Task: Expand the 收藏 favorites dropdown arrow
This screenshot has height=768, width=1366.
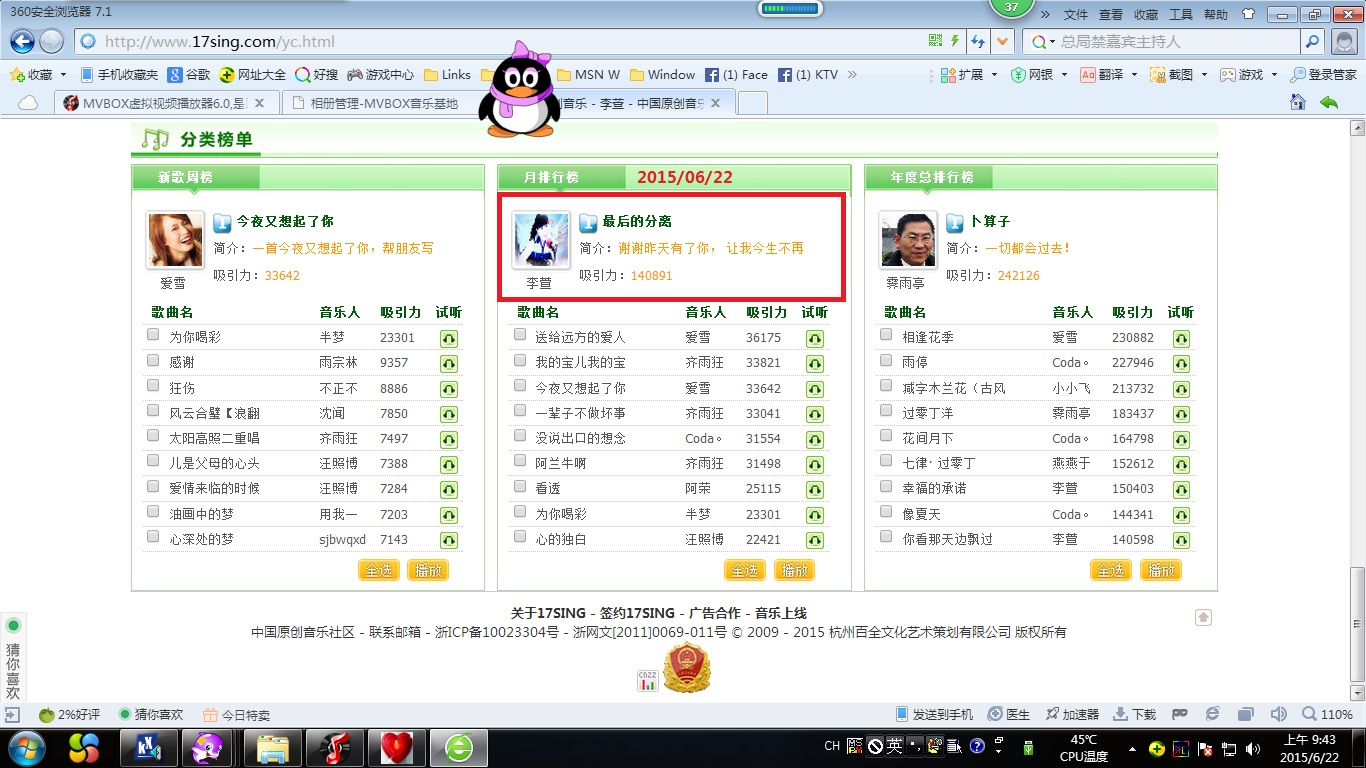Action: [x=63, y=75]
